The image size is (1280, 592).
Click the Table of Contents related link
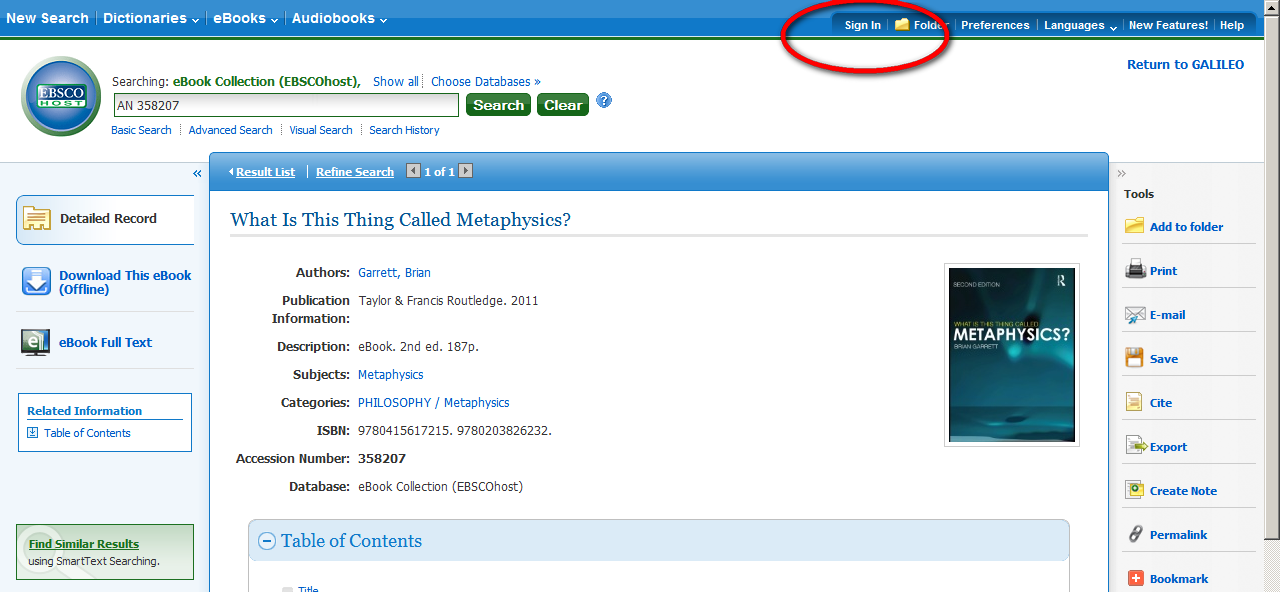tap(87, 433)
